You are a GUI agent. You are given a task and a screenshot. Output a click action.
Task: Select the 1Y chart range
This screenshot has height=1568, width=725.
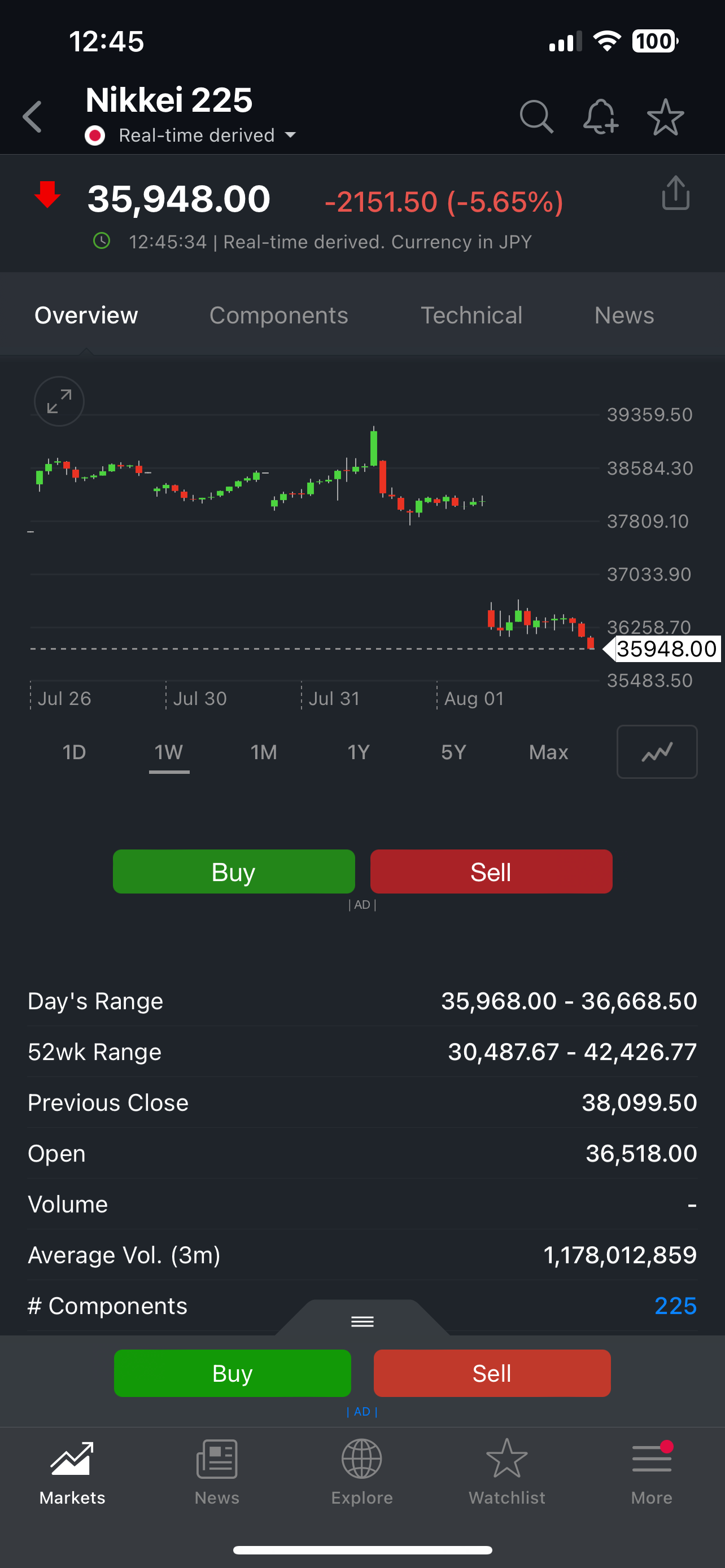[359, 752]
